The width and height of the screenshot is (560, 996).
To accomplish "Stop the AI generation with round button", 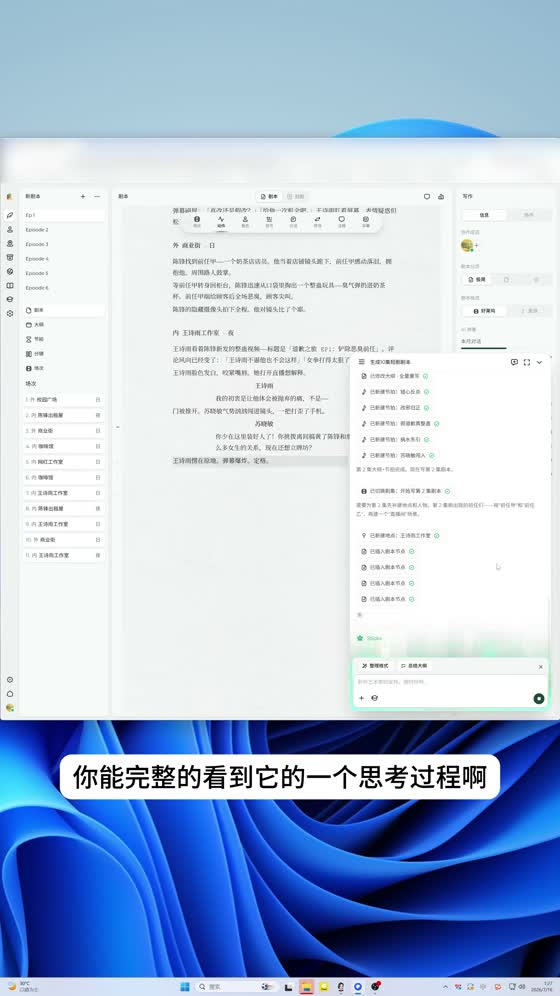I will click(538, 699).
